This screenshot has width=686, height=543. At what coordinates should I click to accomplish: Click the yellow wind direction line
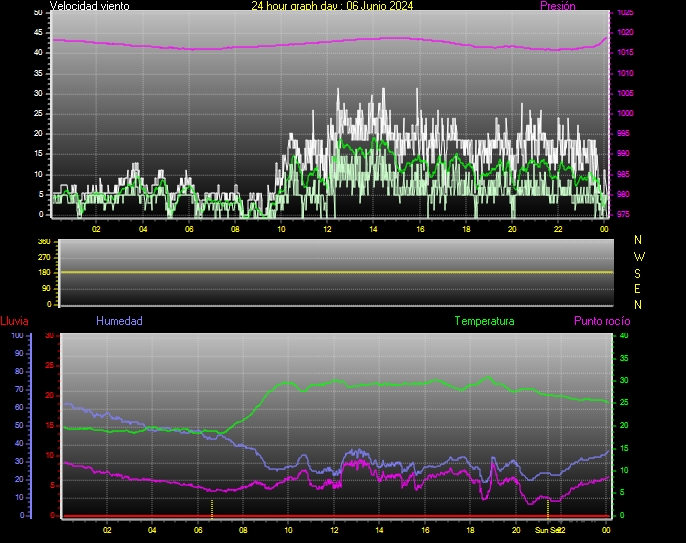pos(336,272)
